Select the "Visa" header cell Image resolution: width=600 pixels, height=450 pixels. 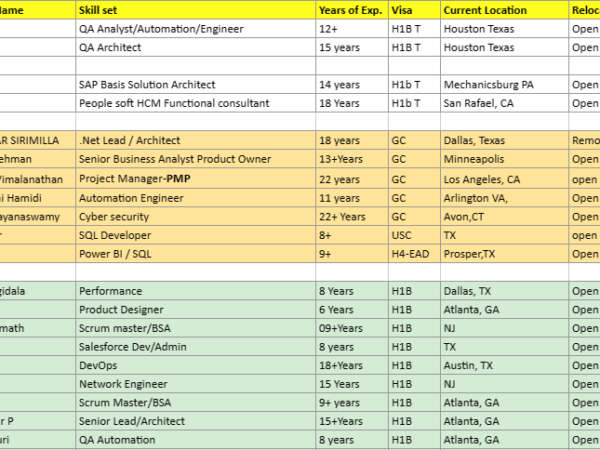point(402,10)
